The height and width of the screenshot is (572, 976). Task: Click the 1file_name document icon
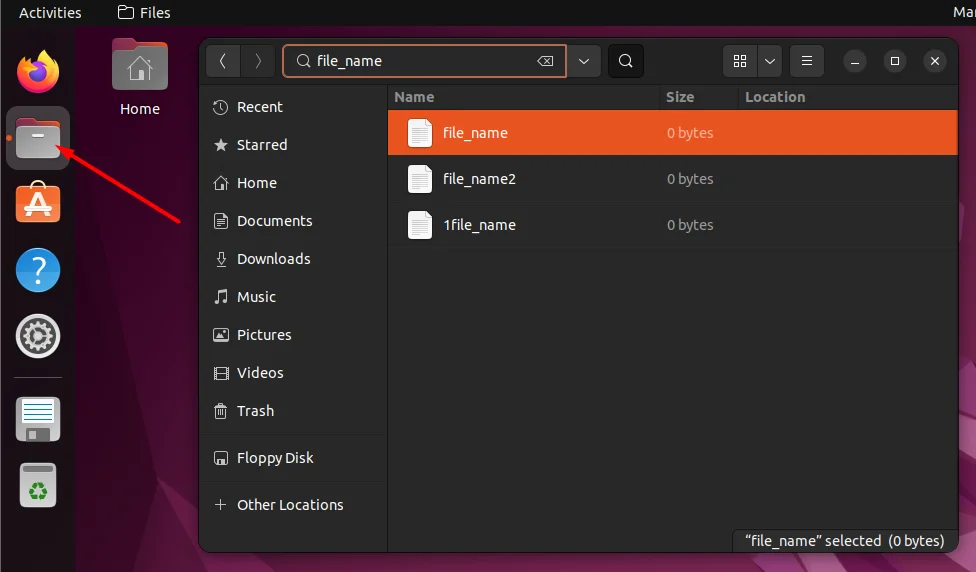pos(420,225)
